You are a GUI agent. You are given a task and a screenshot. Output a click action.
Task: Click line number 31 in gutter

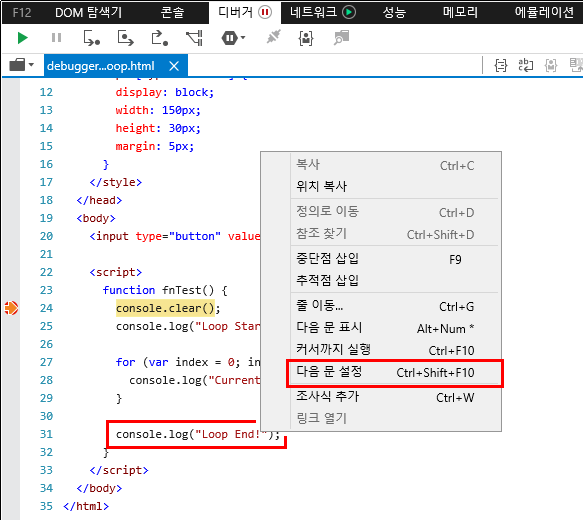(46, 434)
